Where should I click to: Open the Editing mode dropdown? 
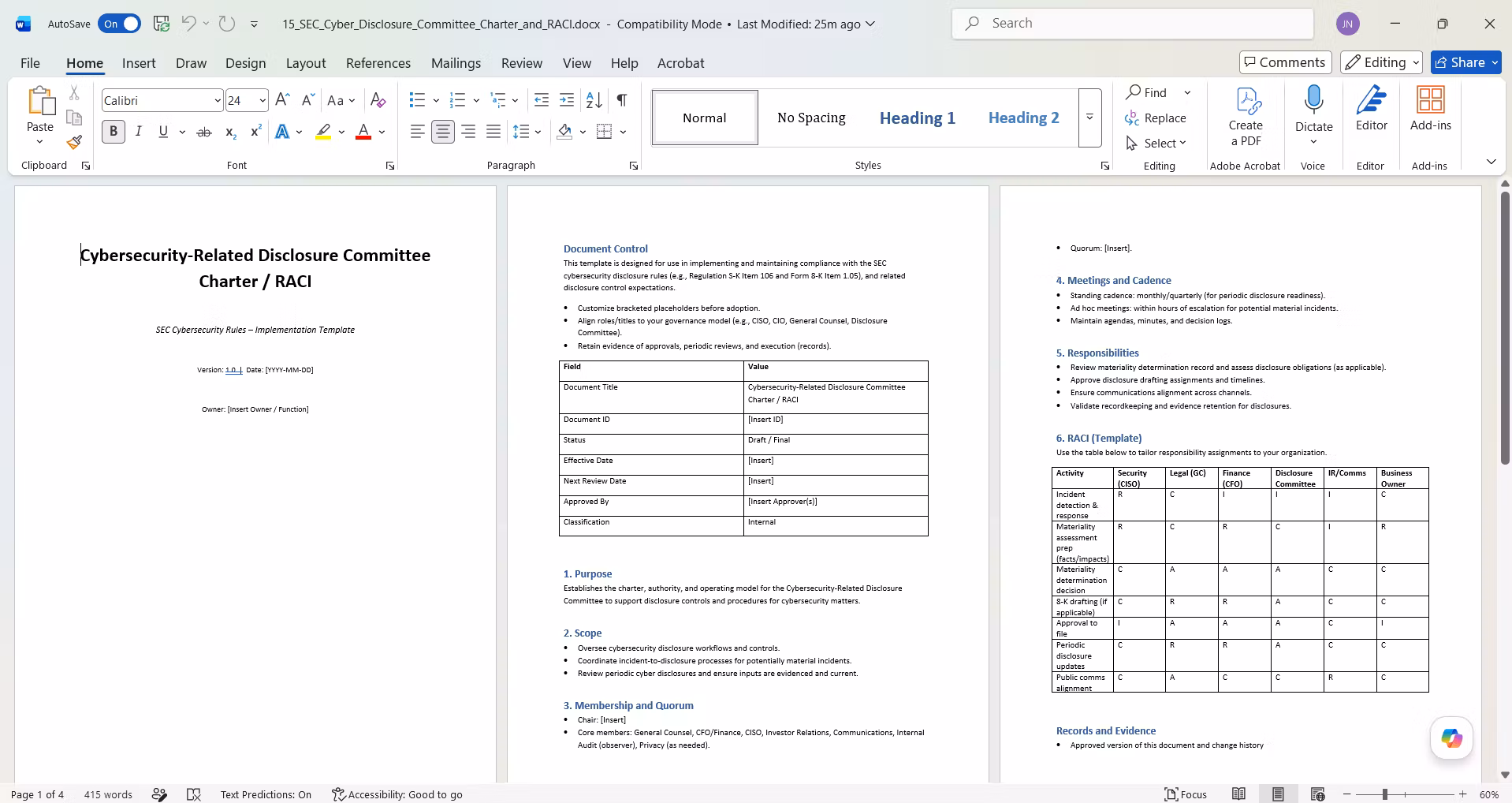point(1382,62)
